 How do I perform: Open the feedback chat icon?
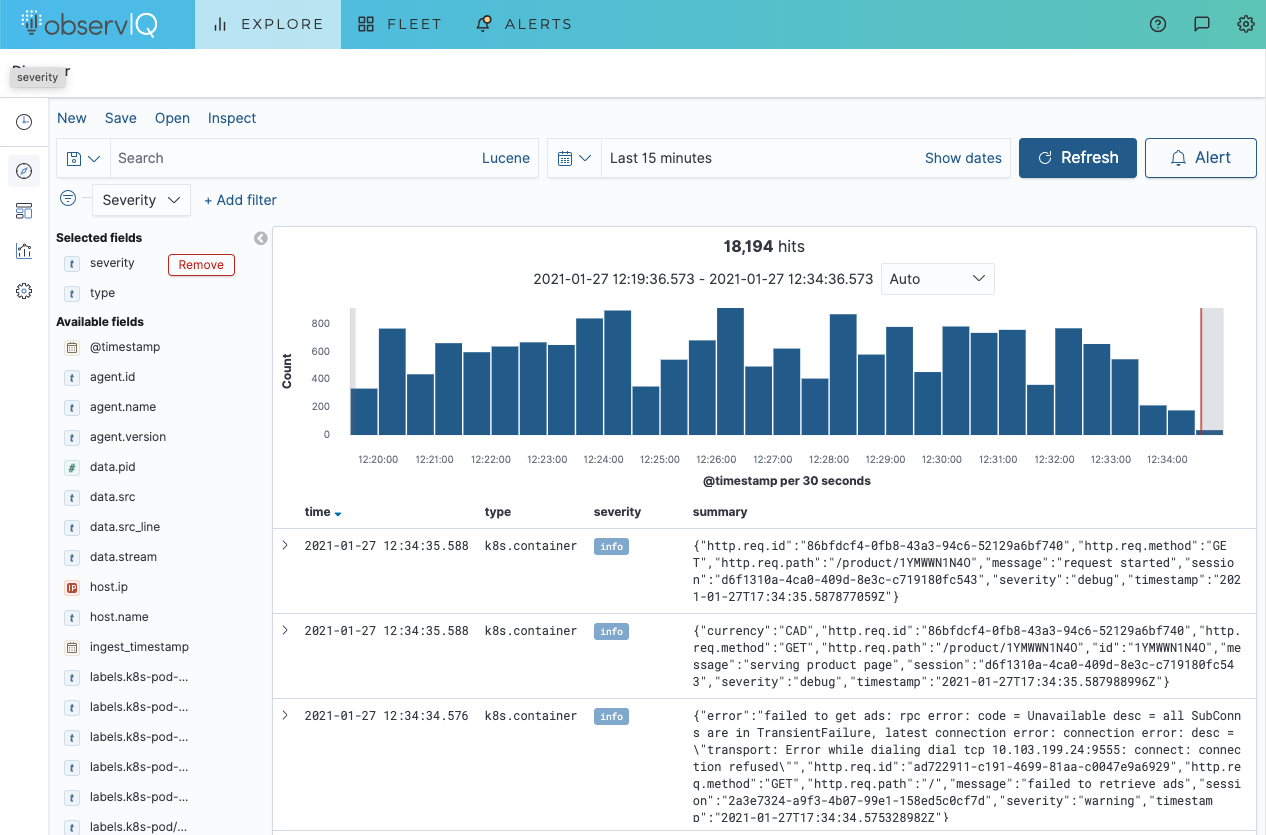pyautogui.click(x=1202, y=24)
